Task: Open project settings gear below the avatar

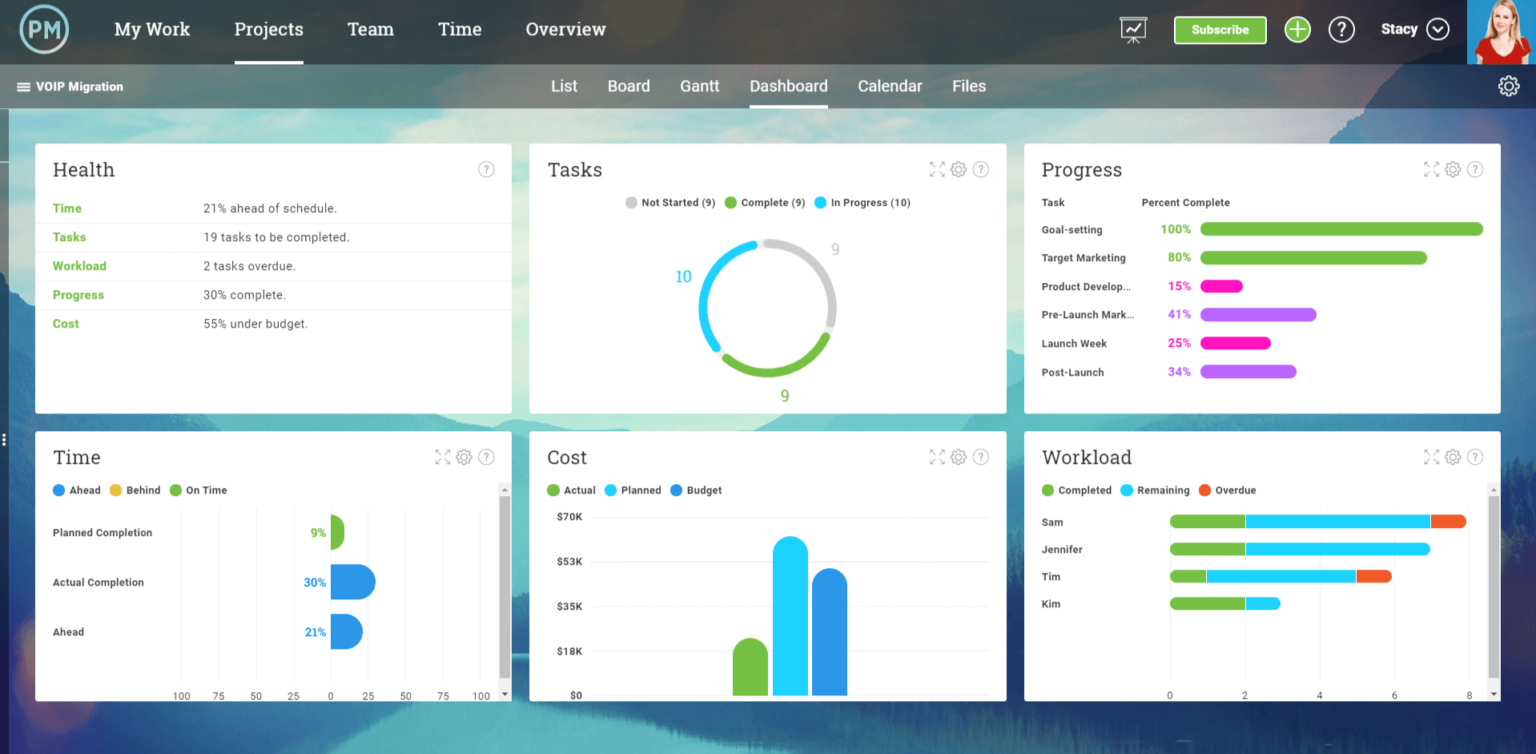Action: pos(1508,87)
